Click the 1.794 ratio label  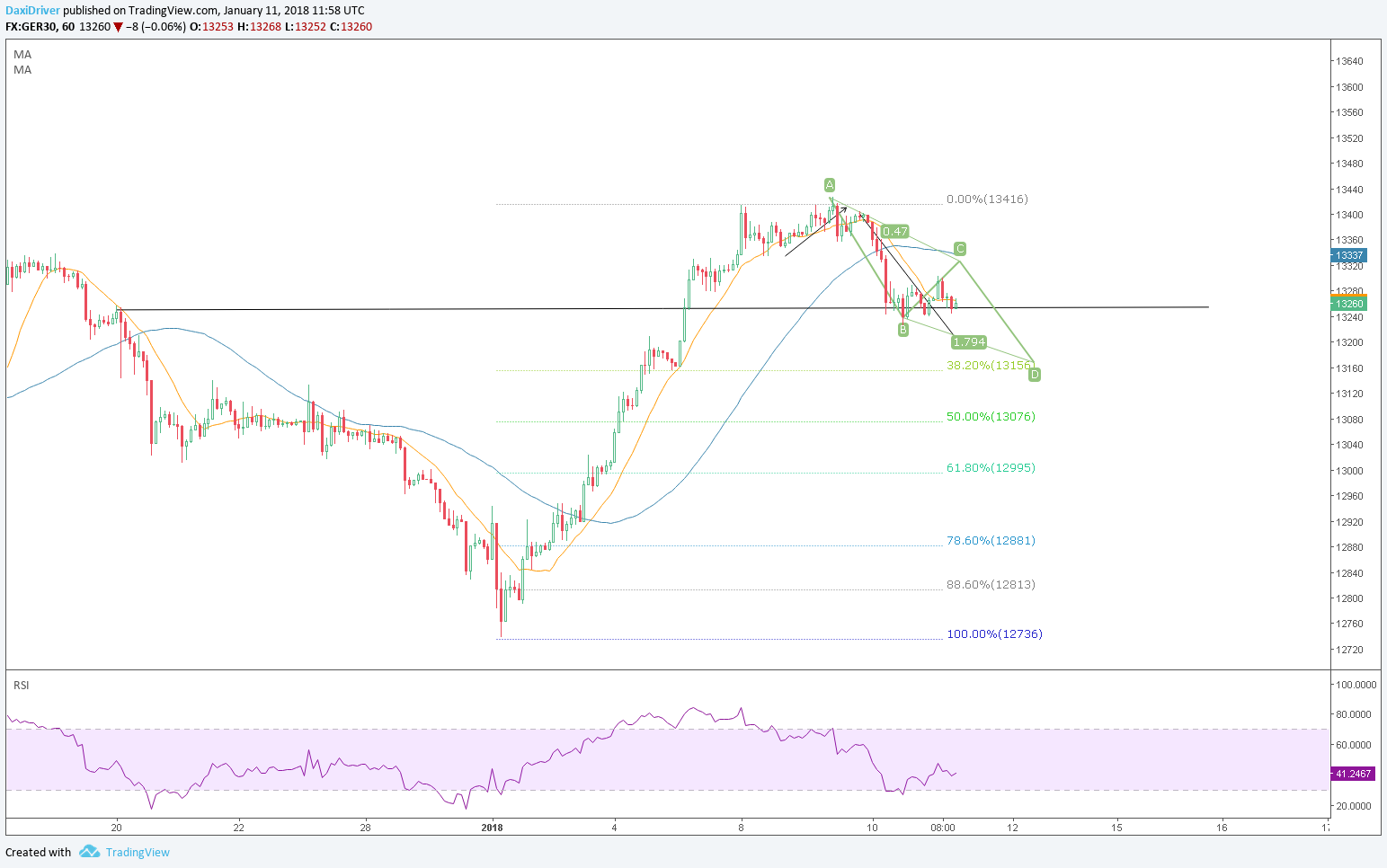pyautogui.click(x=969, y=342)
